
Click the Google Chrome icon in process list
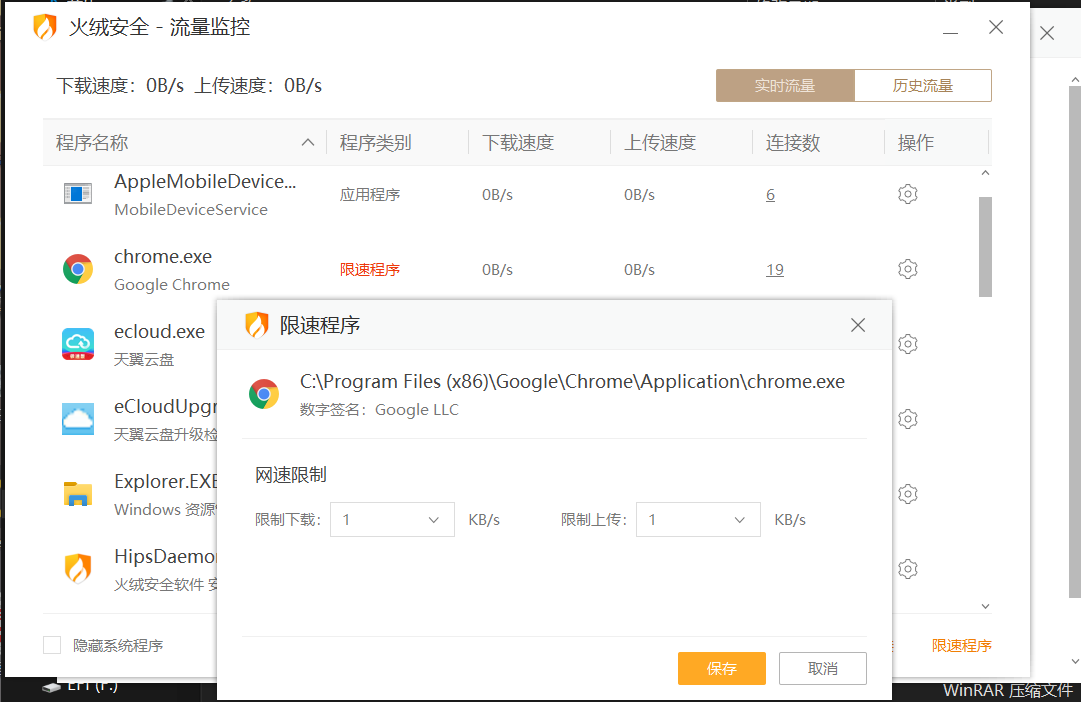pyautogui.click(x=78, y=269)
